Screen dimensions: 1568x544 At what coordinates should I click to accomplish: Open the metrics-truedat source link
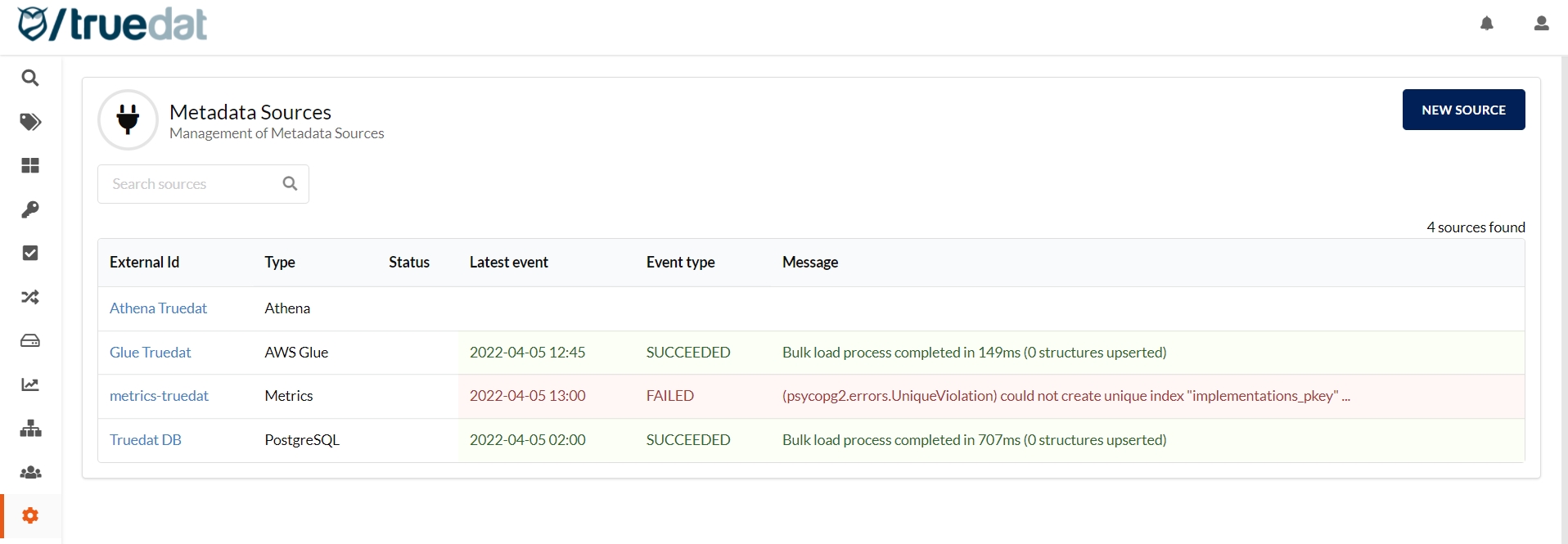coord(159,396)
